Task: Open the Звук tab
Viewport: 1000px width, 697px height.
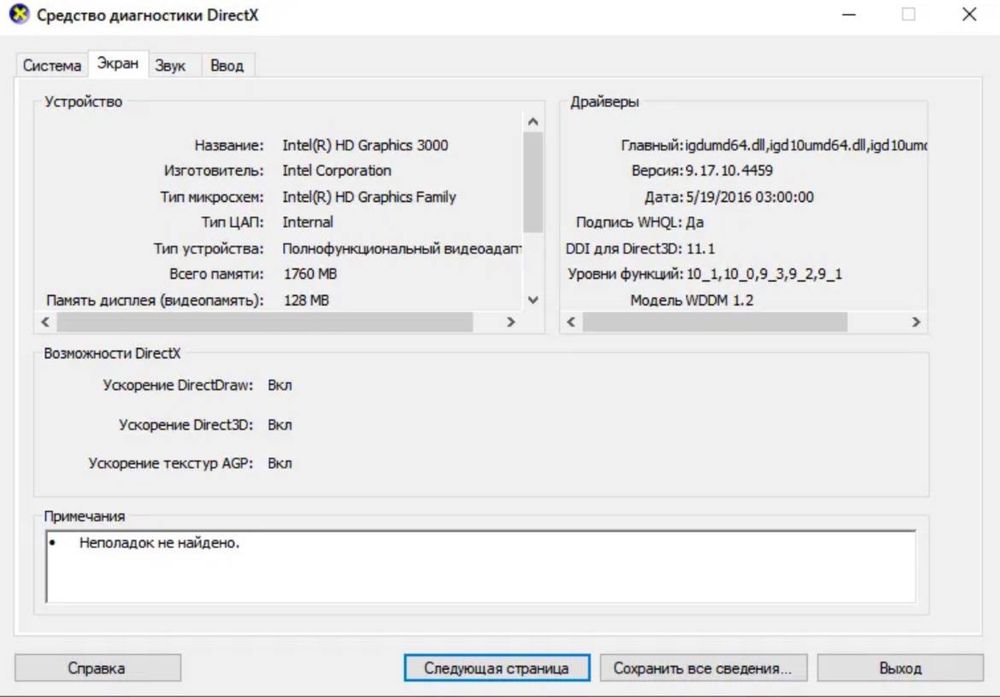Action: (x=170, y=66)
